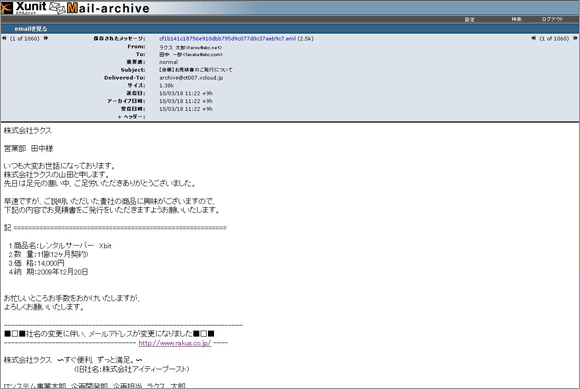Screen dimensions: 580x389
Task: Click the Mail-archive title banner
Action: [108, 8]
